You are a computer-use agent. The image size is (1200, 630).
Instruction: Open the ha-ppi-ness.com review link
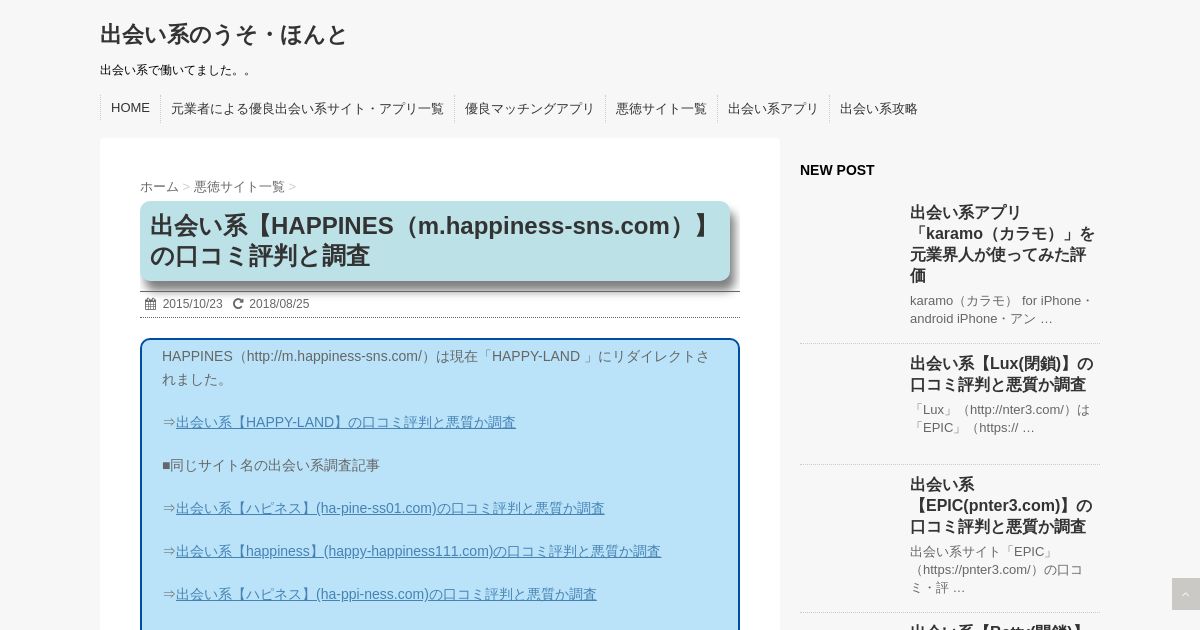click(386, 594)
